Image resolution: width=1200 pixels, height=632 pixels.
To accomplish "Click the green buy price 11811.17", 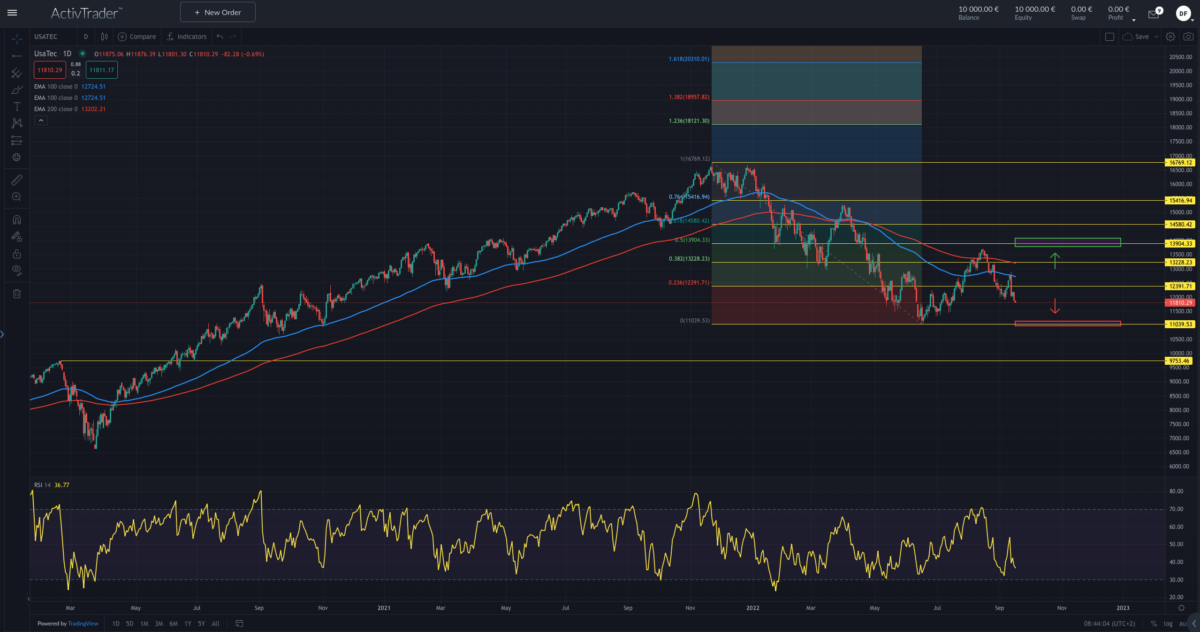I will pos(101,70).
